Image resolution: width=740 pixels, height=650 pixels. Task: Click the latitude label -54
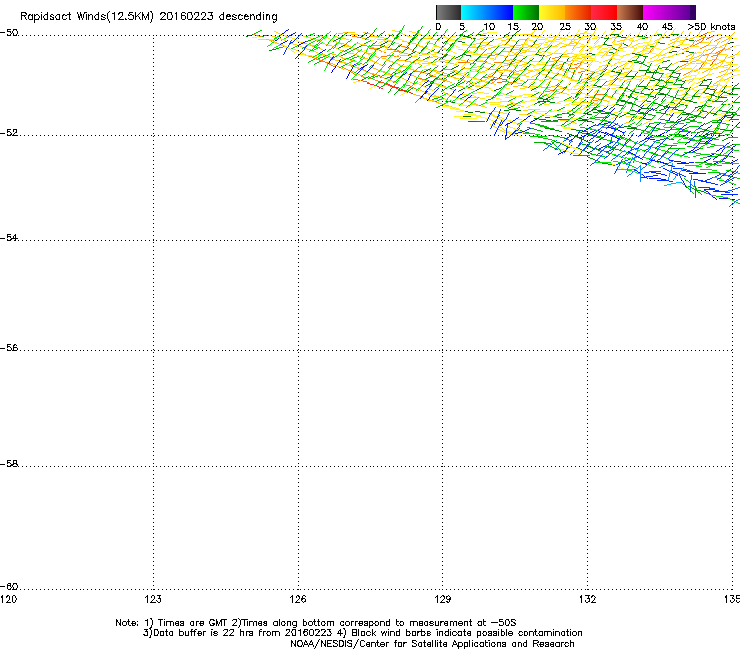(9, 238)
